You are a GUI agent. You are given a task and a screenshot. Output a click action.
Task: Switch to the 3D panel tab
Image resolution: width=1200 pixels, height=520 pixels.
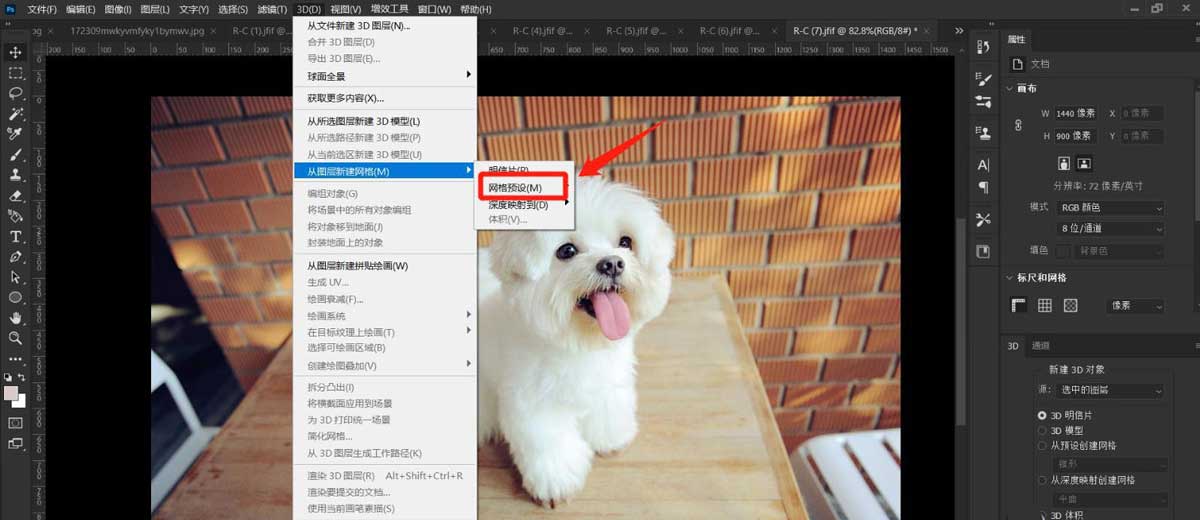(x=1012, y=345)
